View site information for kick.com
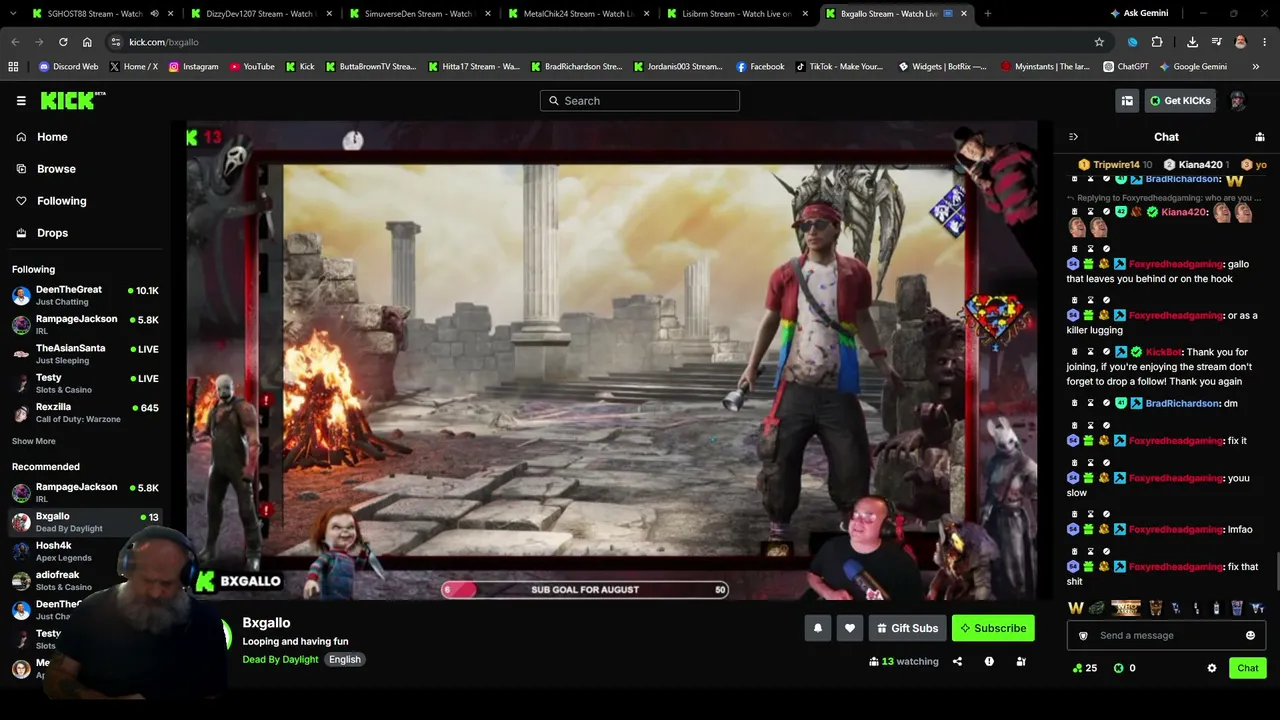This screenshot has width=1280, height=720. (x=116, y=42)
